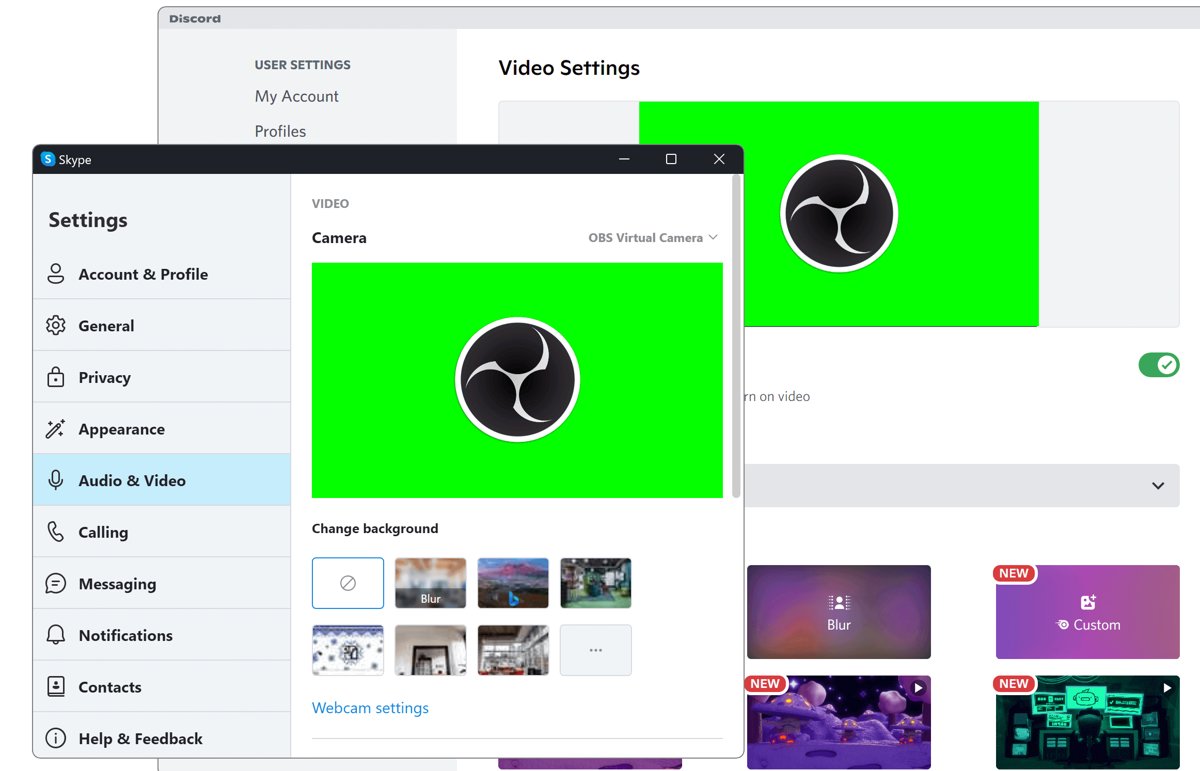Screen dimensions: 1200x771
Task: Maximize the Skype window
Action: point(671,159)
